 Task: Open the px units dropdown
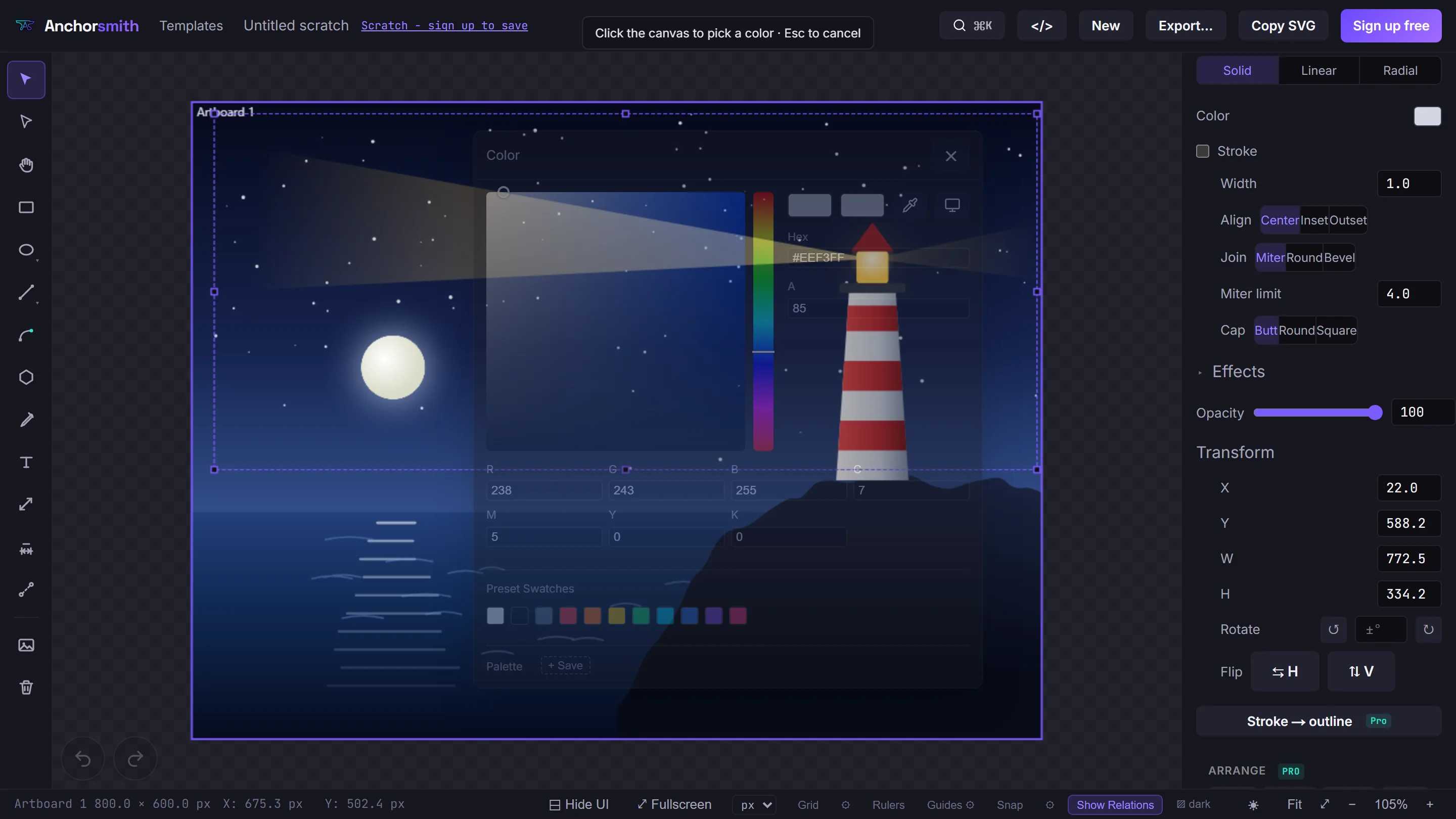click(x=755, y=805)
